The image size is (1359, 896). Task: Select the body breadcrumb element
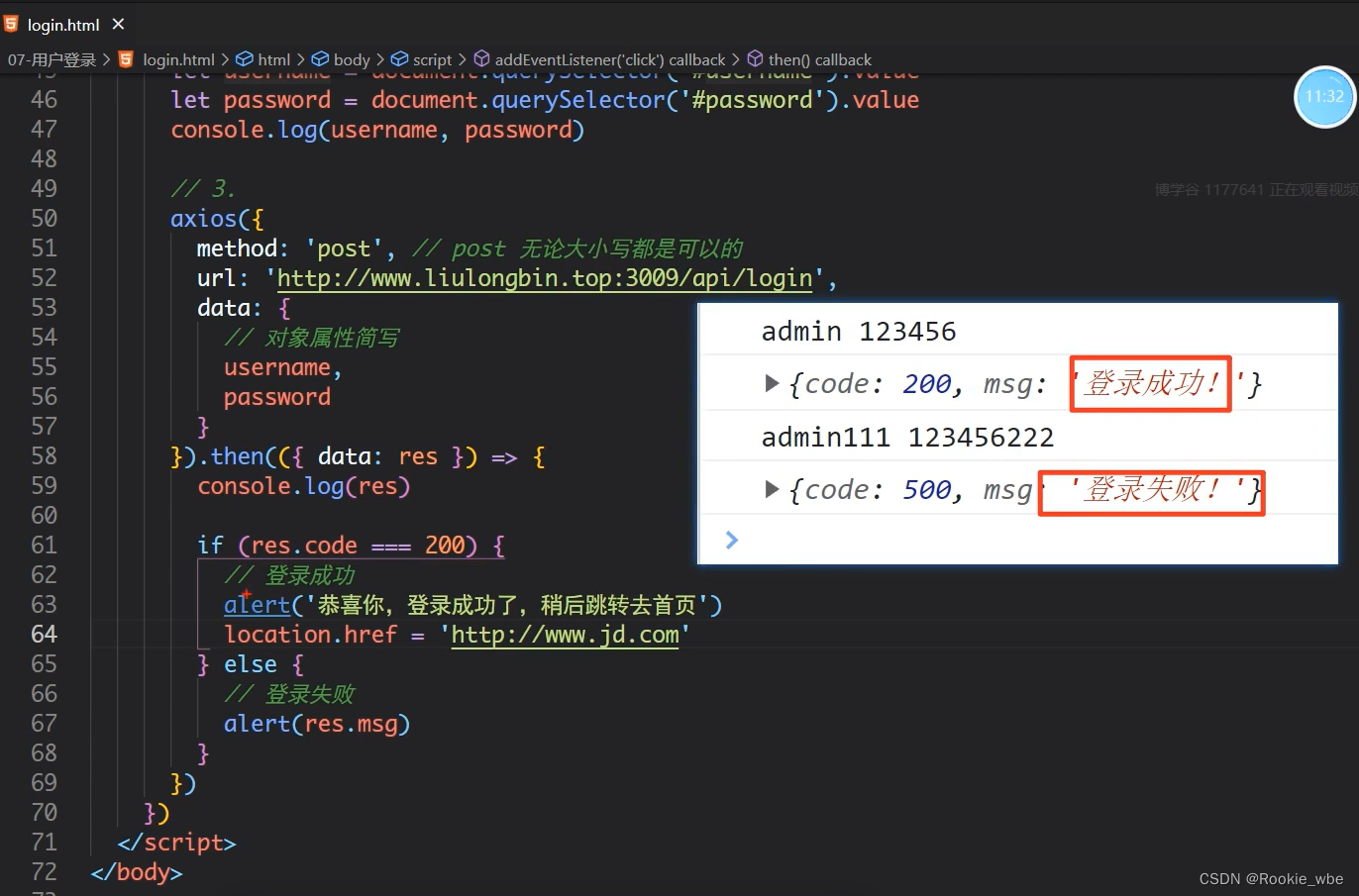click(352, 60)
